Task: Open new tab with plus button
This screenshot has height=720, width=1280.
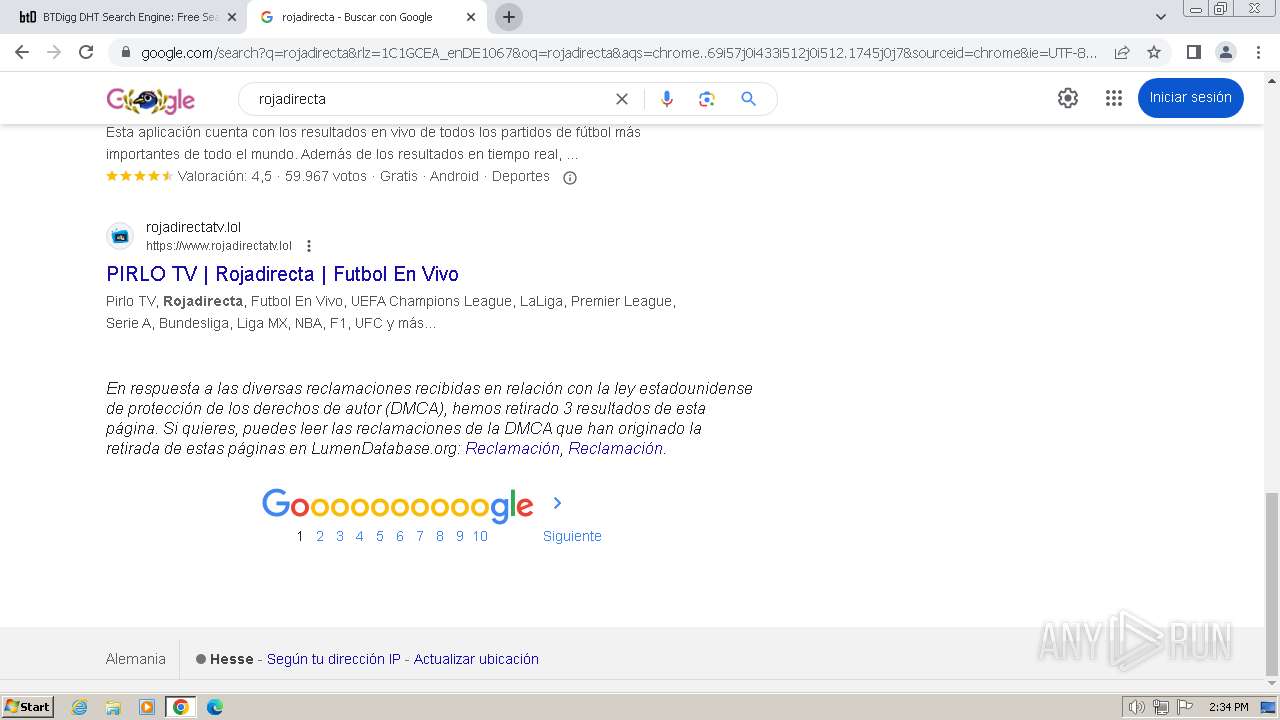Action: coord(509,17)
